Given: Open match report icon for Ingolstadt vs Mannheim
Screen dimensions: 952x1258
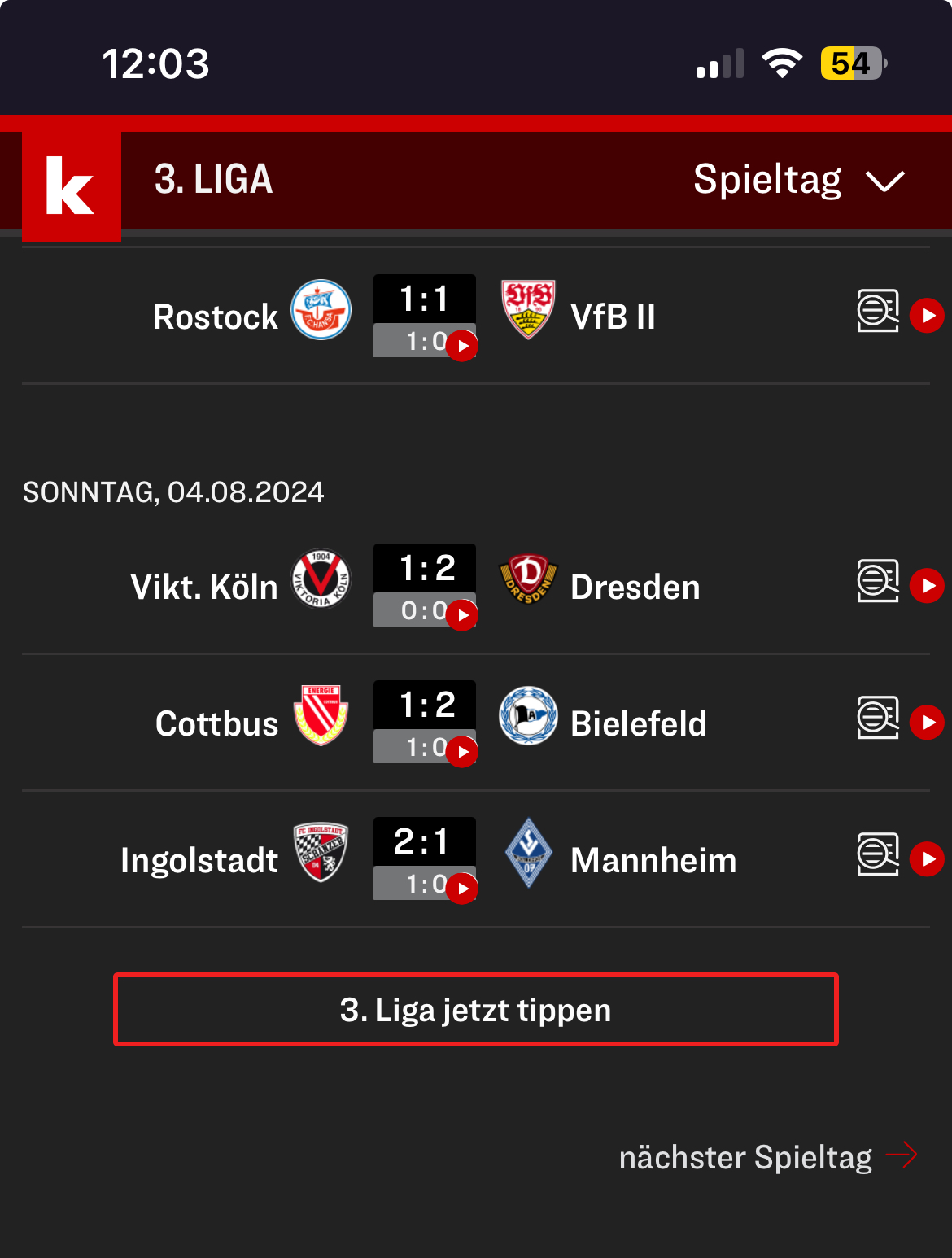Looking at the screenshot, I should click(x=878, y=854).
